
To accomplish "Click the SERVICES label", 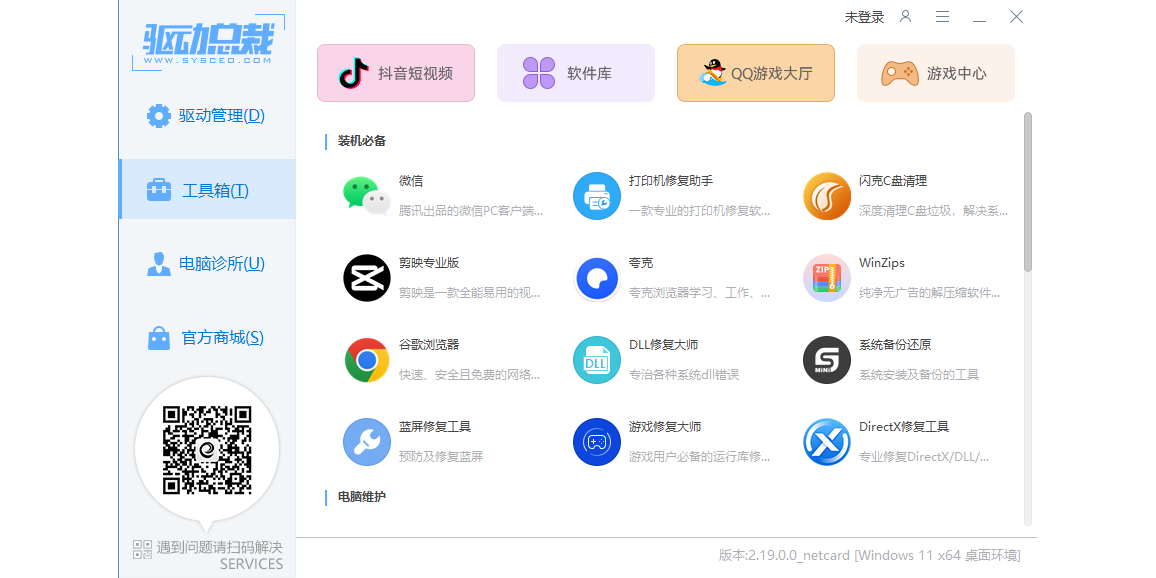I will coord(251,565).
